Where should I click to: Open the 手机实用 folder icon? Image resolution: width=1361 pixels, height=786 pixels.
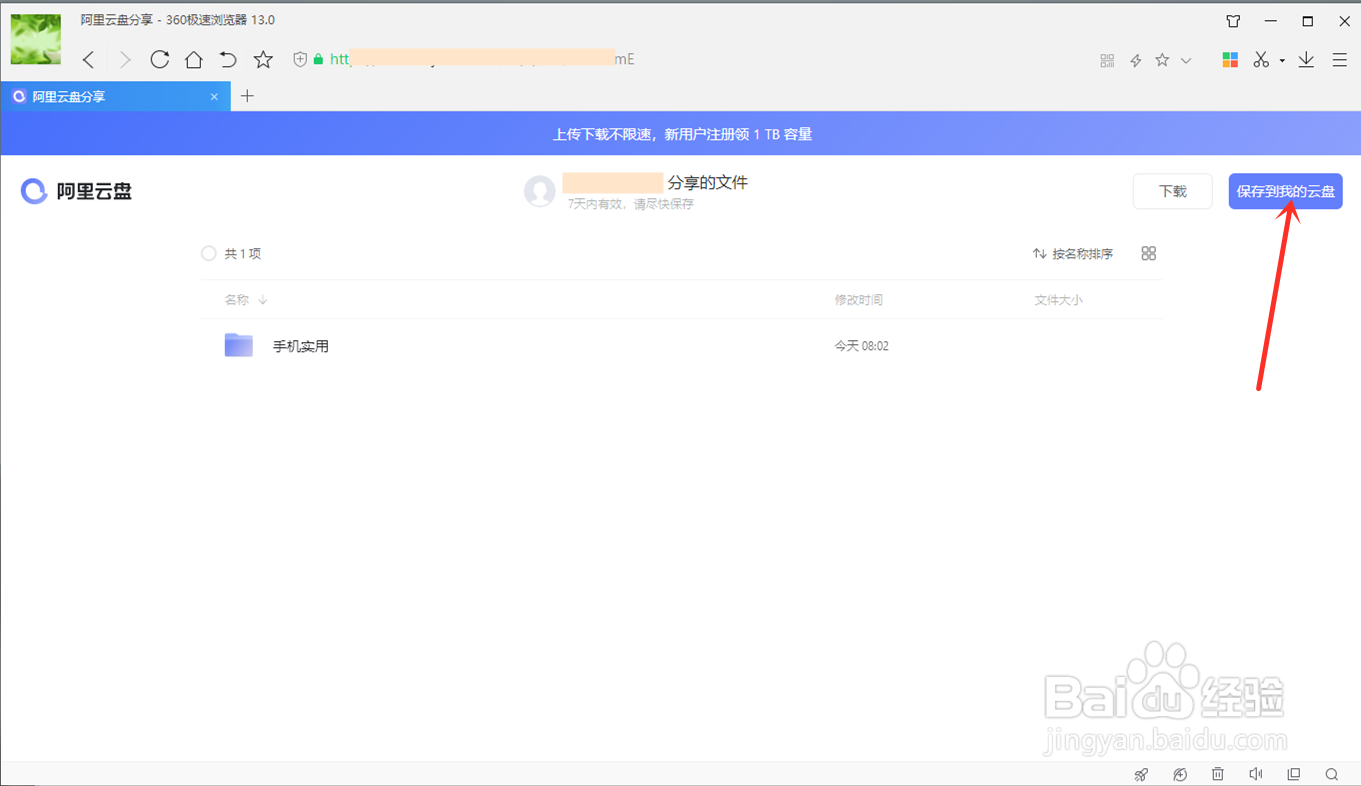(x=239, y=346)
